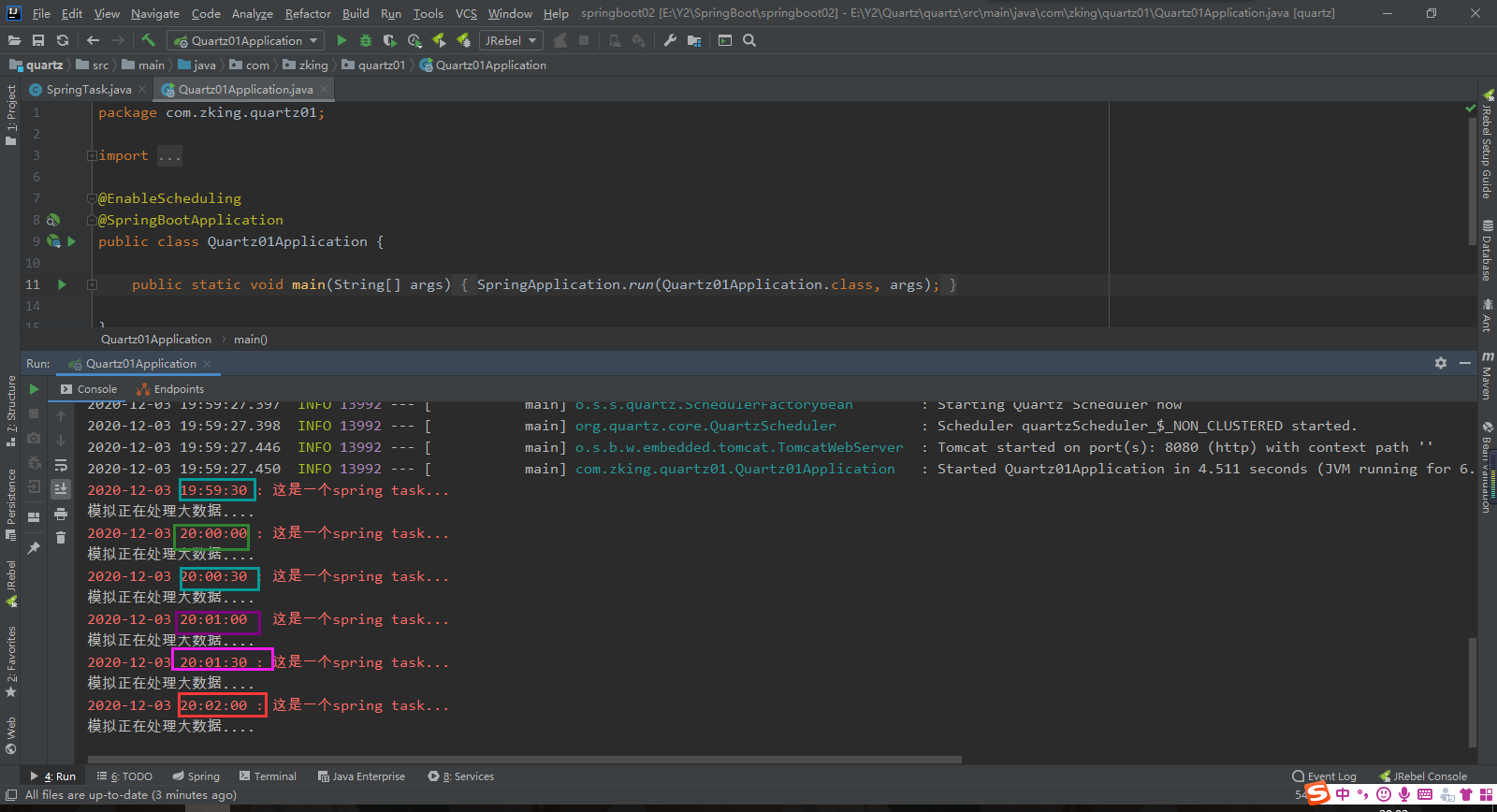
Task: Open the Terminal tool window
Action: 268,776
